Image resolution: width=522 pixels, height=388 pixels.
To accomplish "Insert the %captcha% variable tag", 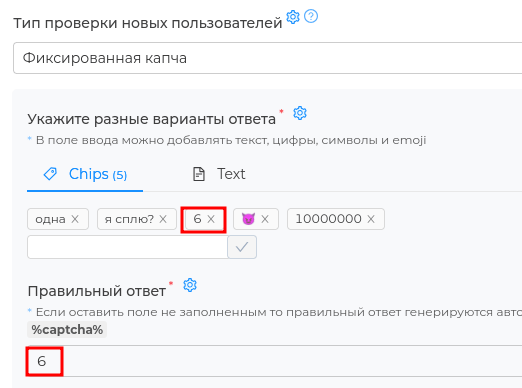I will coord(67,330).
